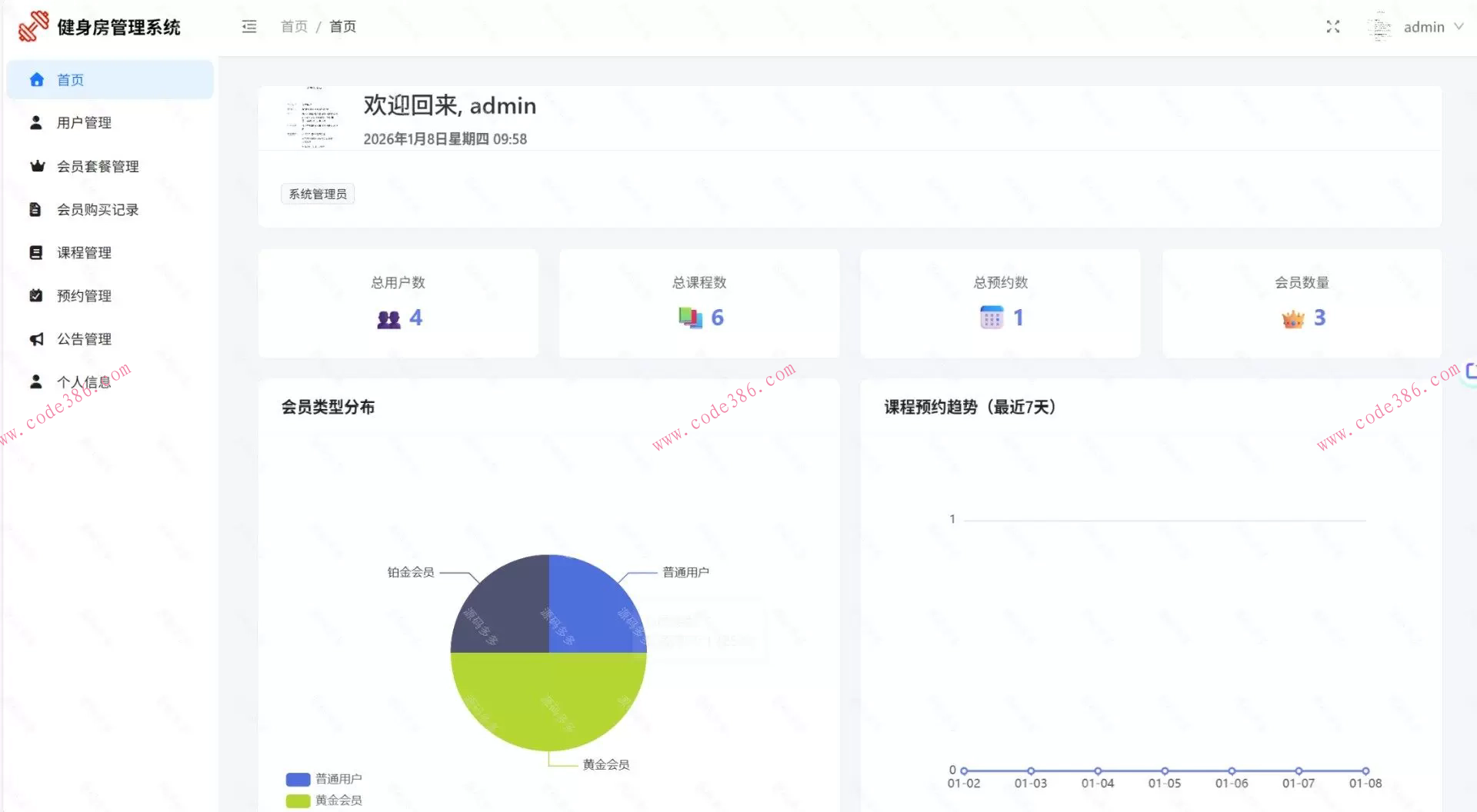The width and height of the screenshot is (1477, 812).
Task: Click the 公告管理 megaphone icon
Action: pos(35,338)
